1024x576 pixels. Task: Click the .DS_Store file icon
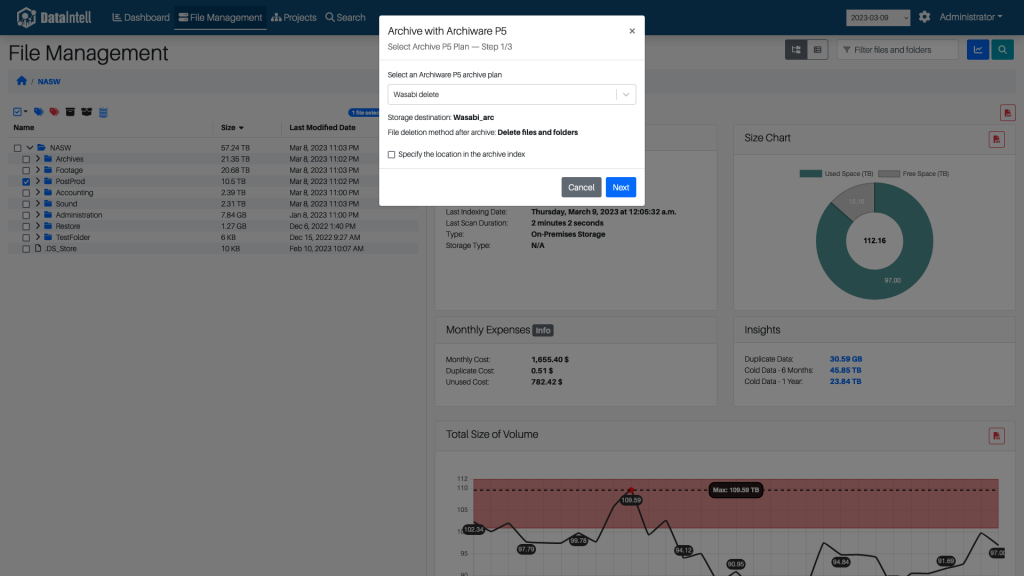pos(38,248)
